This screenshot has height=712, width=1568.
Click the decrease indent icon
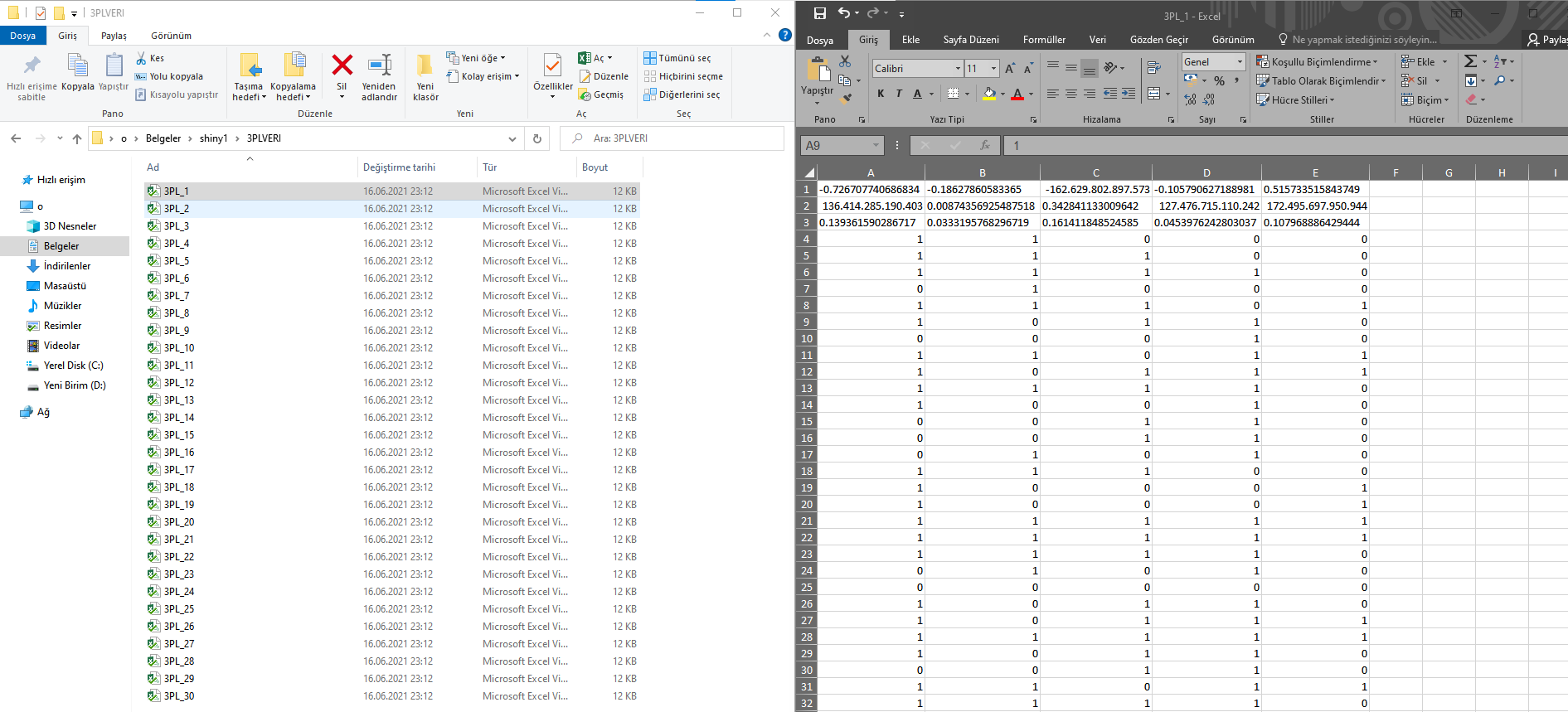(x=1110, y=94)
